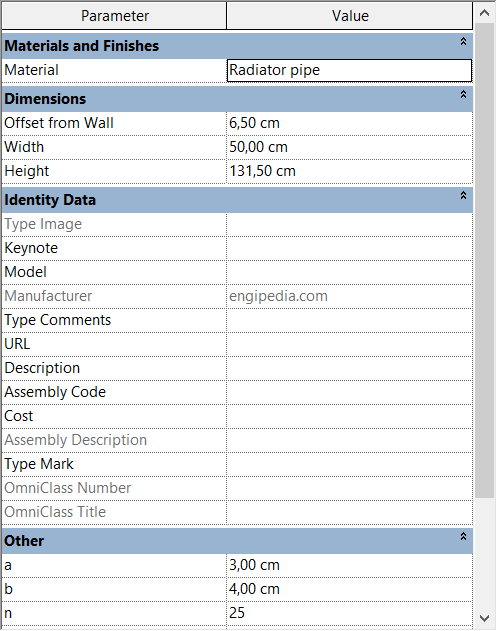The image size is (497, 631).
Task: Select the Offset from Wall label
Action: [59, 123]
